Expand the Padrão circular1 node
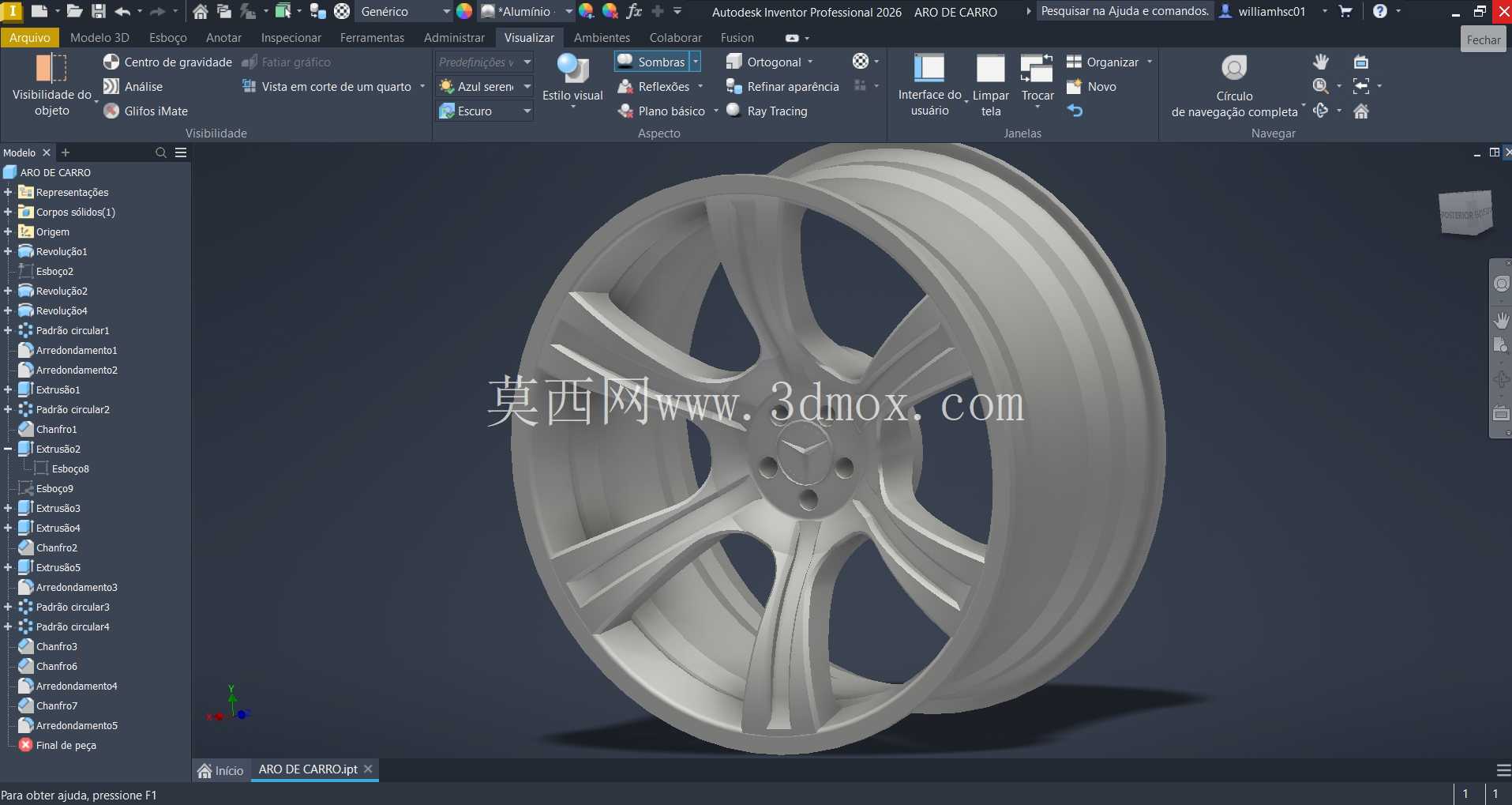This screenshot has width=1512, height=805. pyautogui.click(x=8, y=330)
